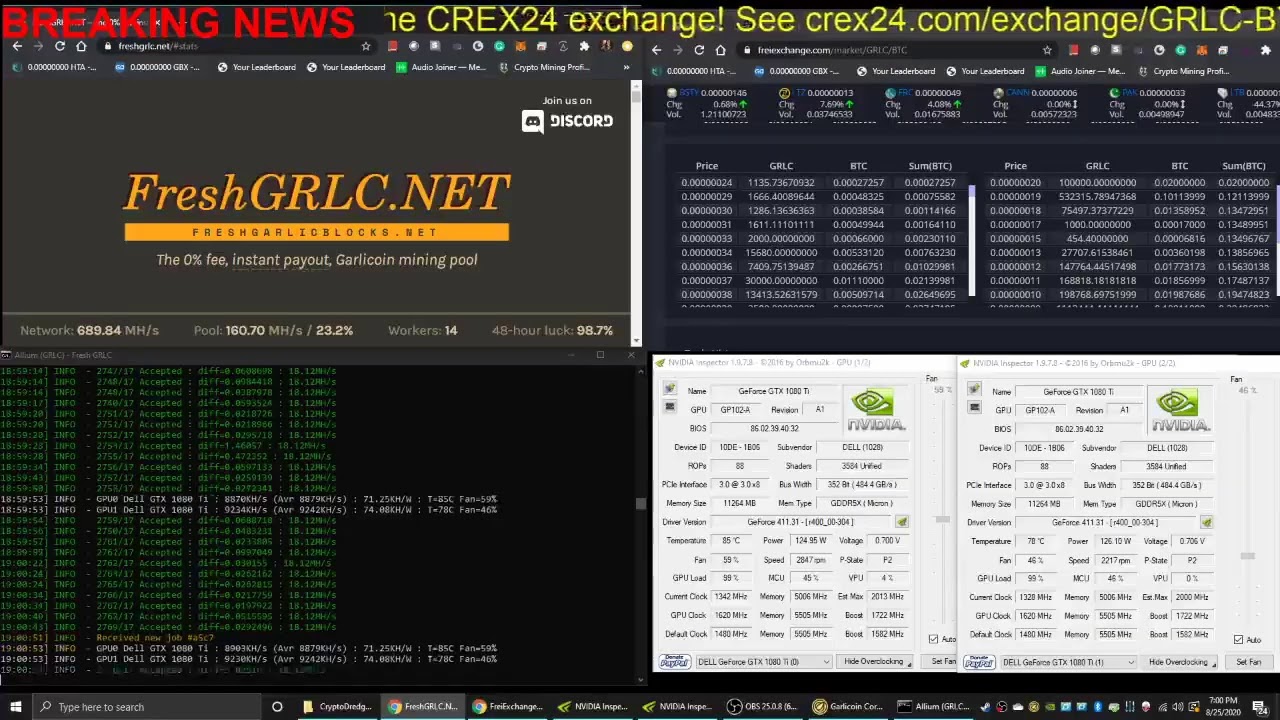Switch to Garlicoin Core taskbar item
Image resolution: width=1280 pixels, height=720 pixels.
pyautogui.click(x=849, y=707)
